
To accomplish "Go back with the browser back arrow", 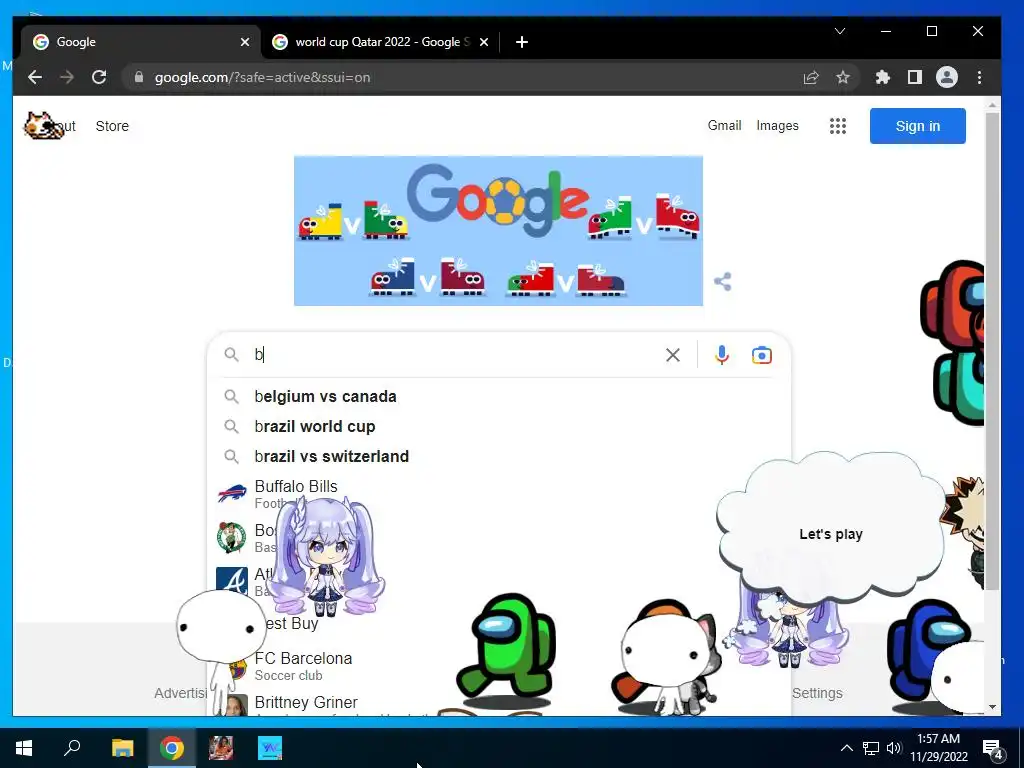I will pos(35,77).
